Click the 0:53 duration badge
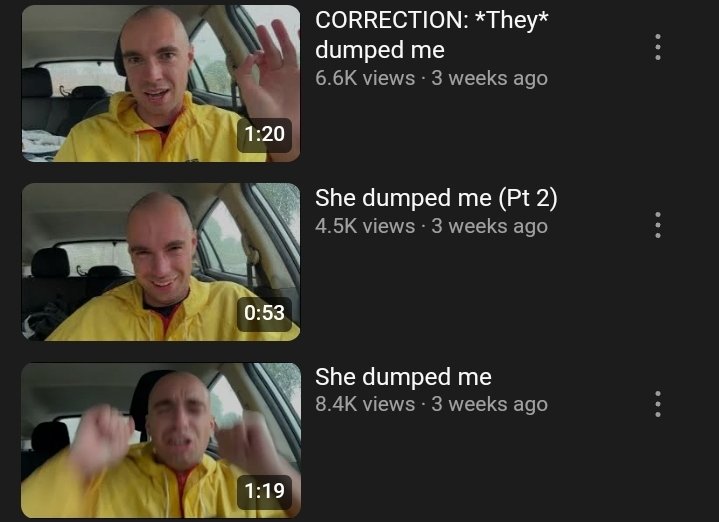The image size is (719, 522). (265, 313)
